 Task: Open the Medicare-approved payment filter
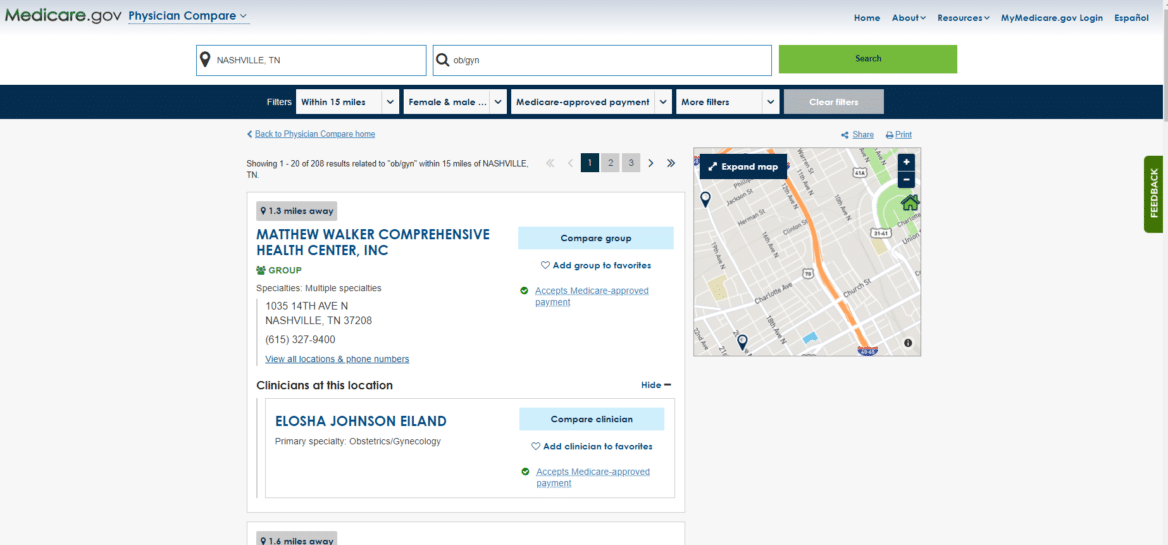pos(591,102)
